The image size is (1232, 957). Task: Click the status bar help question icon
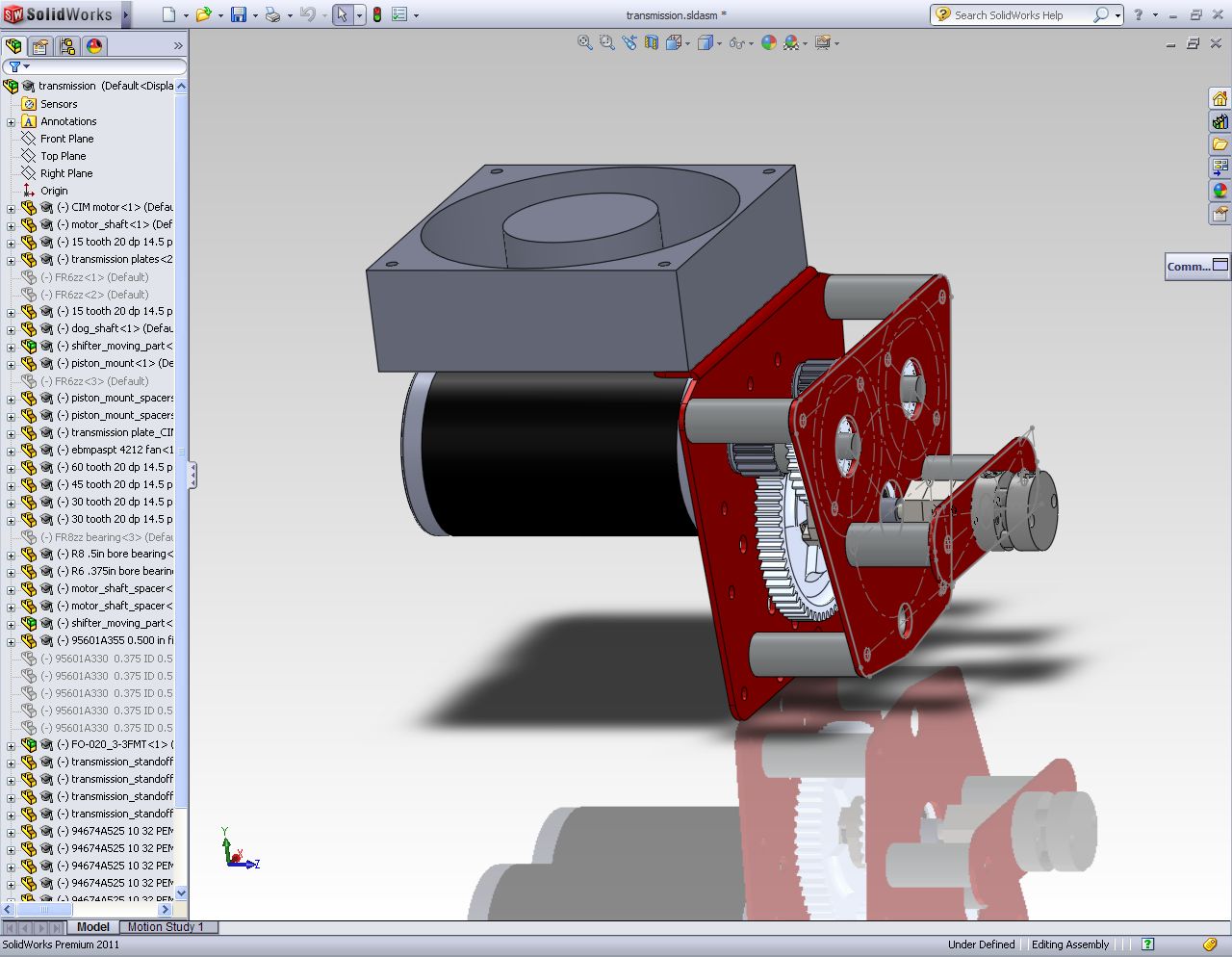1147,944
